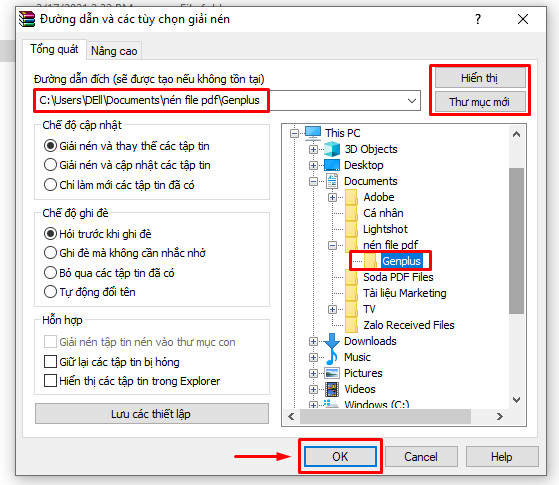Click the question mark help icon in title bar

point(478,19)
